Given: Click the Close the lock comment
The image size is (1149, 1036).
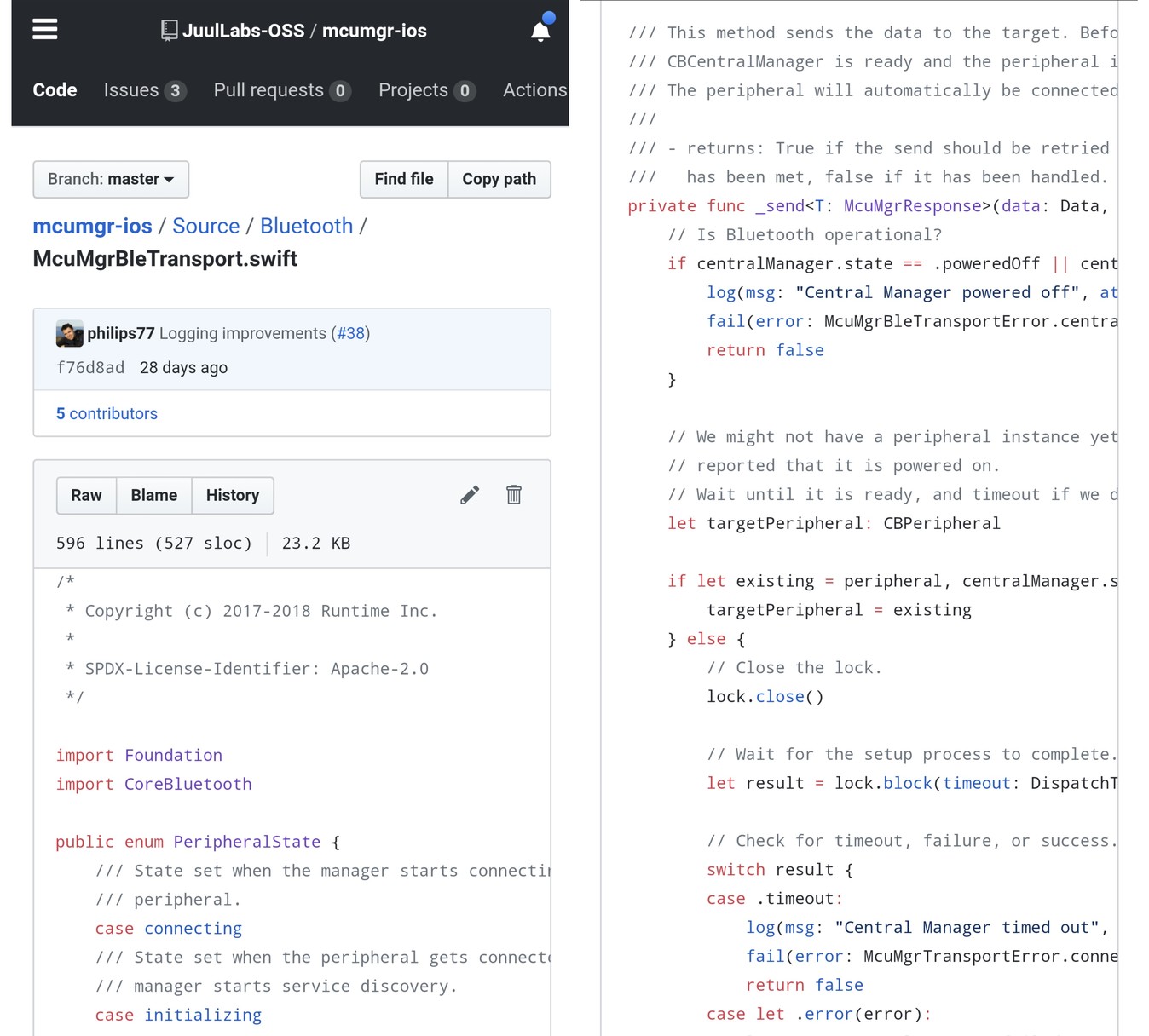Looking at the screenshot, I should [794, 668].
